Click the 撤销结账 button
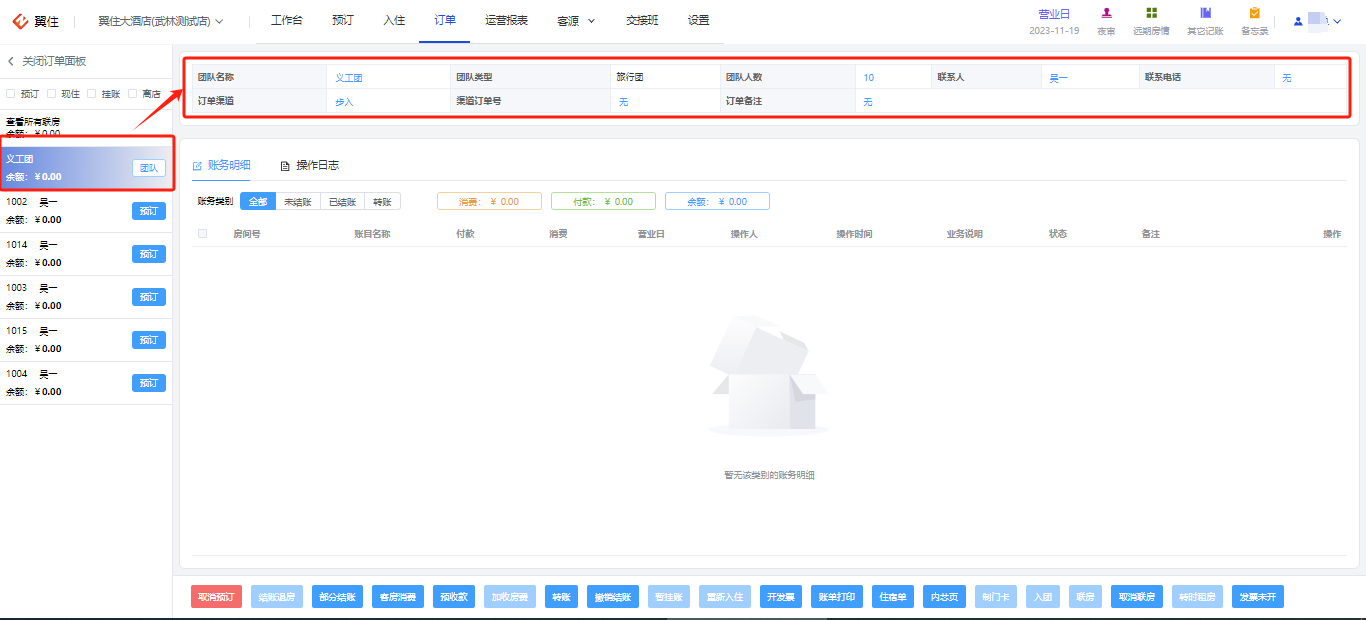This screenshot has height=620, width=1366. click(x=613, y=597)
